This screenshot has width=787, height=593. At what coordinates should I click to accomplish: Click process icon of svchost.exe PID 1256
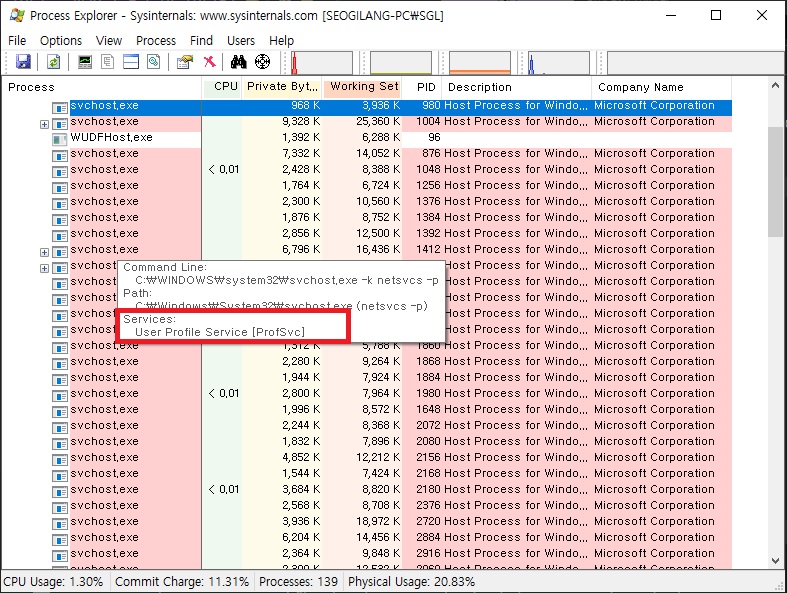60,188
